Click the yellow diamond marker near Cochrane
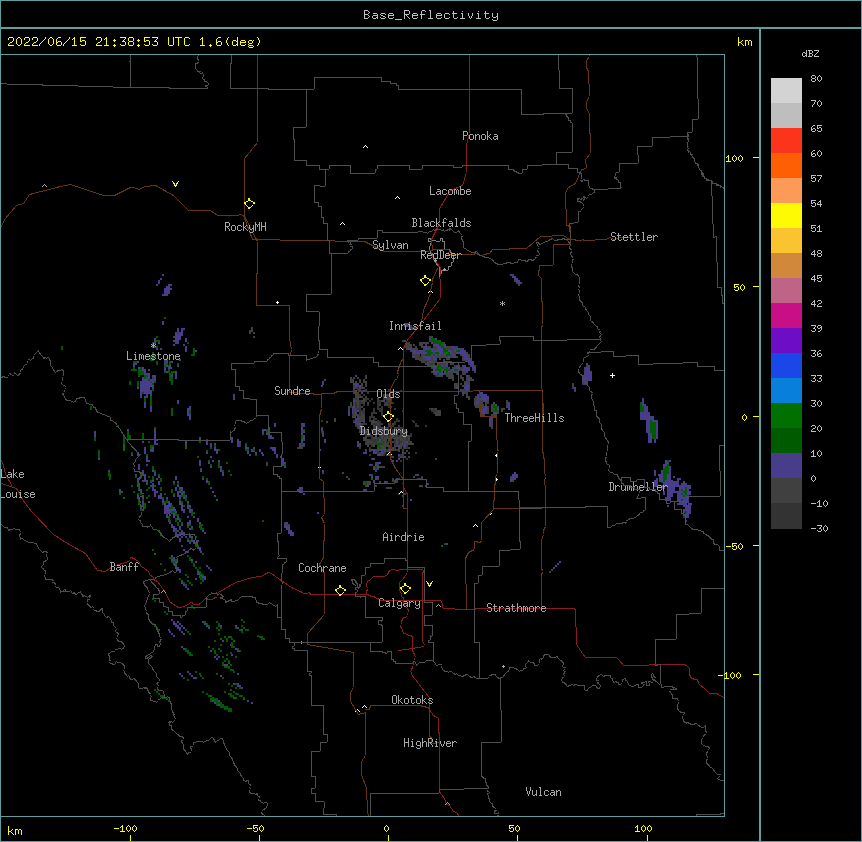The height and width of the screenshot is (842, 862). [x=340, y=590]
